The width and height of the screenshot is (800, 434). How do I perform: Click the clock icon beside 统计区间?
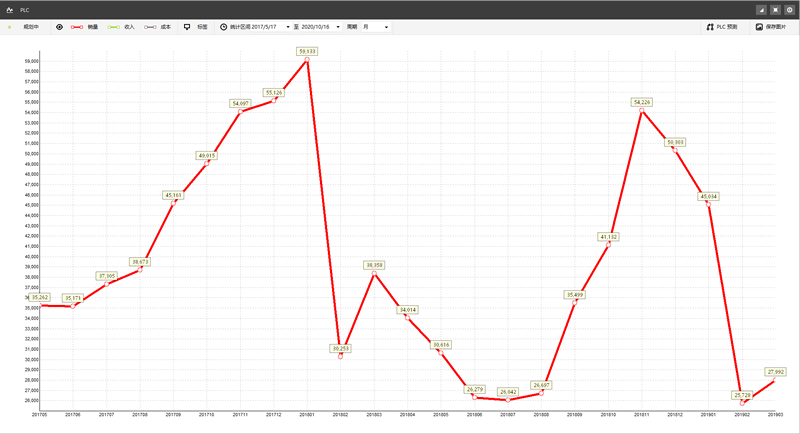223,27
